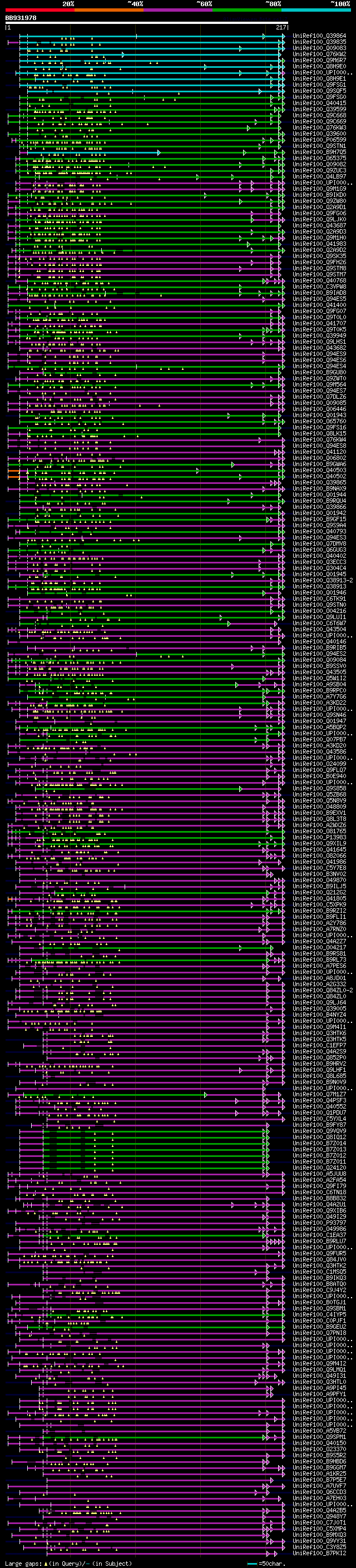This screenshot has width=356, height=1568.
Task: Click the UniRef100_Q9XIL9 entry
Action: (319, 844)
